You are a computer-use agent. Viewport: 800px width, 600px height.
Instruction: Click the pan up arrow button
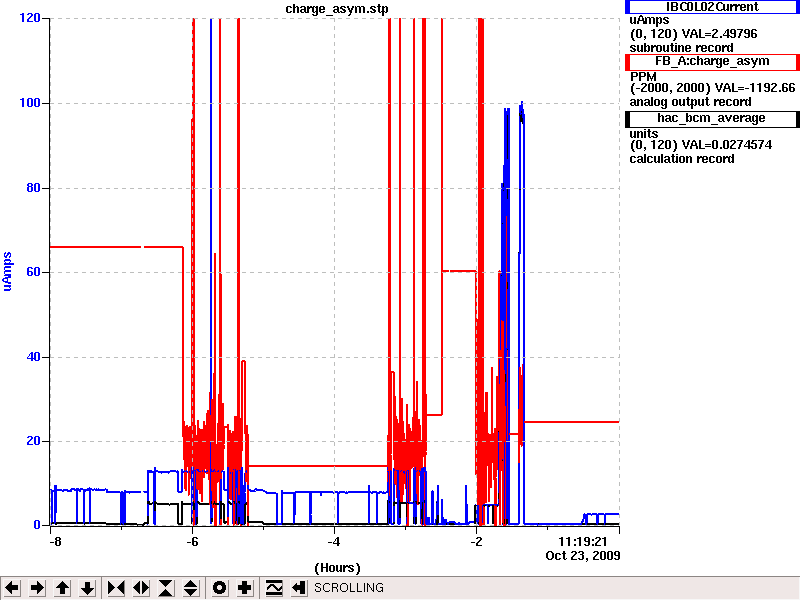pos(62,588)
